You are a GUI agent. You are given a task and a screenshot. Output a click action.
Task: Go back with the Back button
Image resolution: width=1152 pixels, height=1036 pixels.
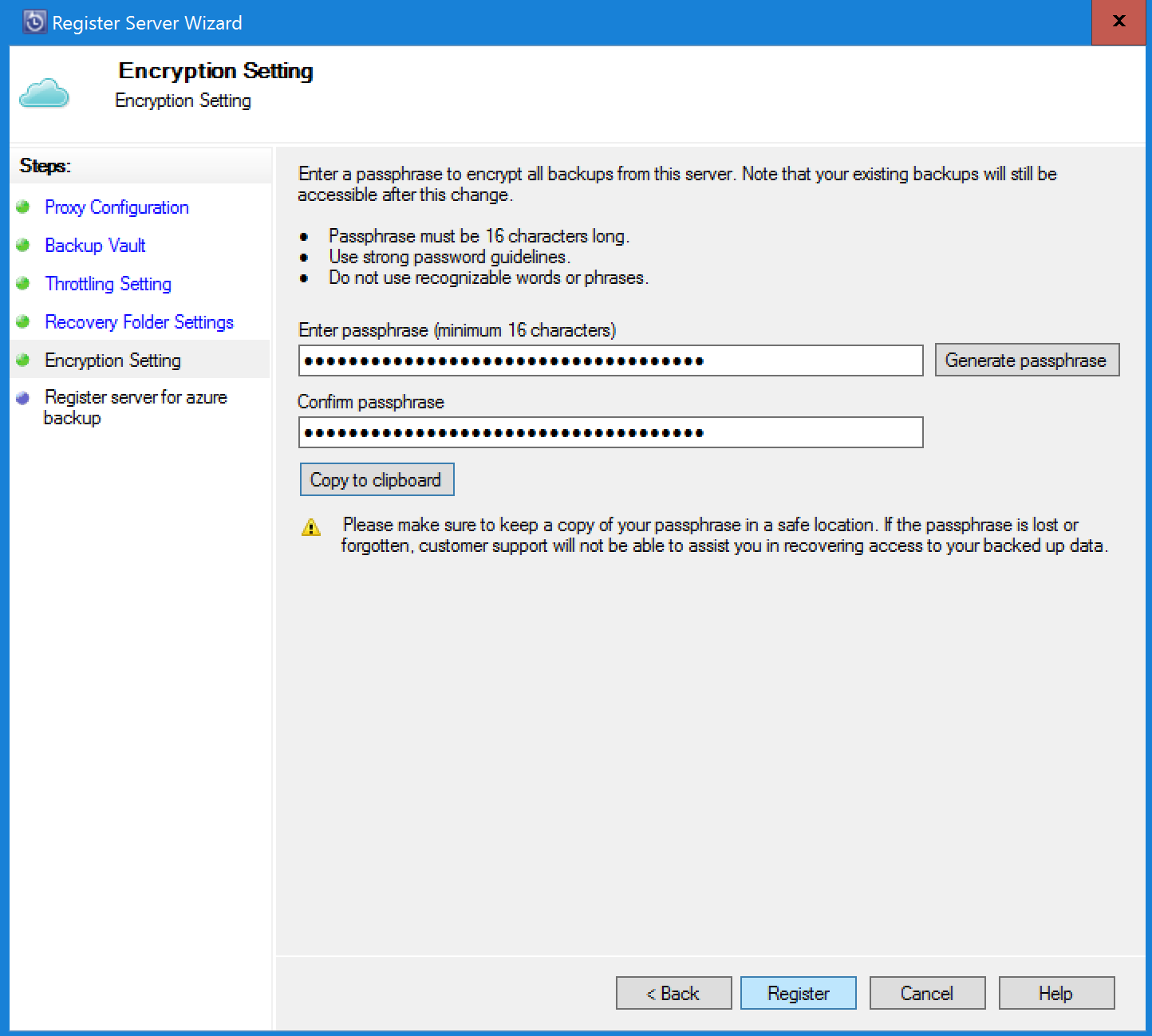[673, 994]
